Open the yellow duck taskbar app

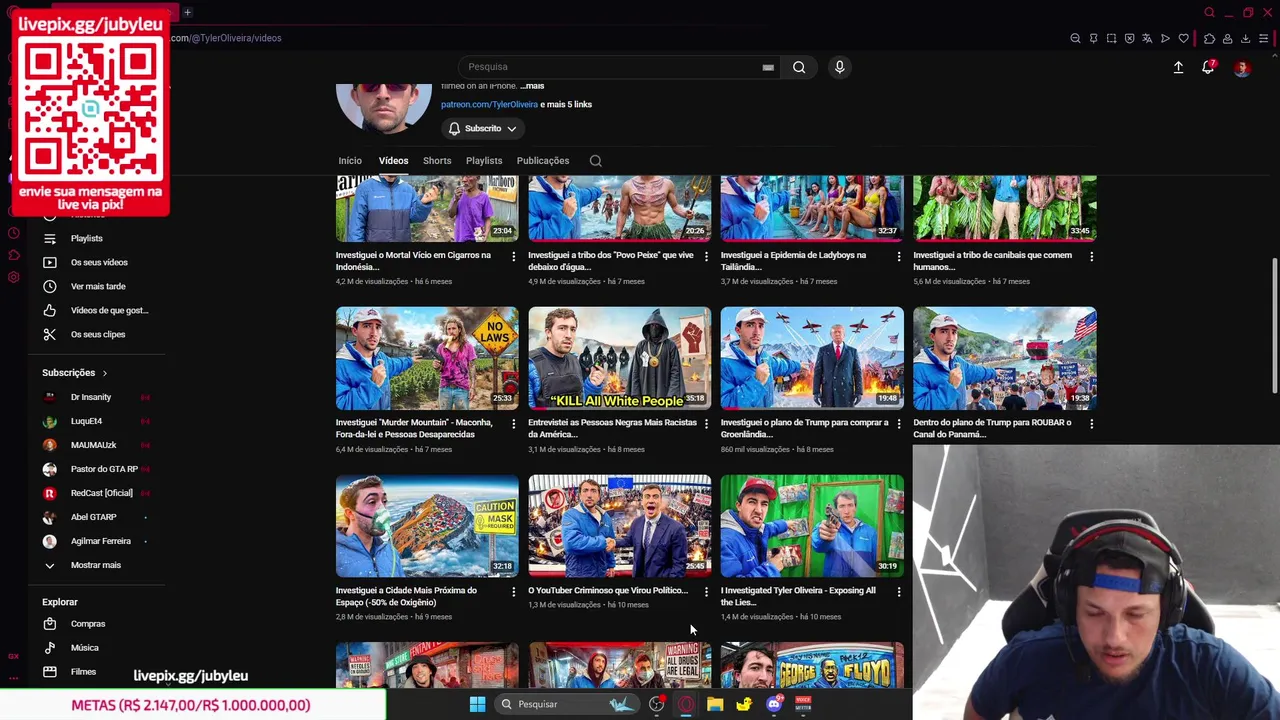[x=744, y=704]
